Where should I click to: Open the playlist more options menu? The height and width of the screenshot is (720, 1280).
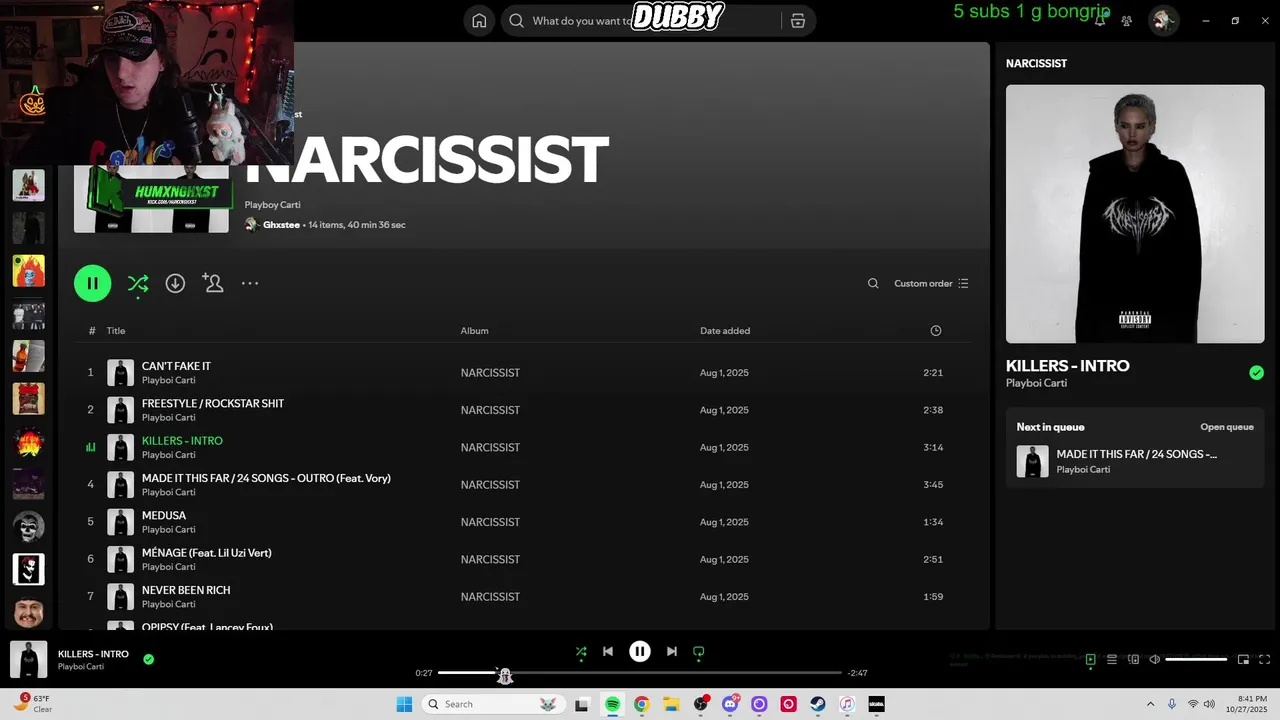(250, 283)
